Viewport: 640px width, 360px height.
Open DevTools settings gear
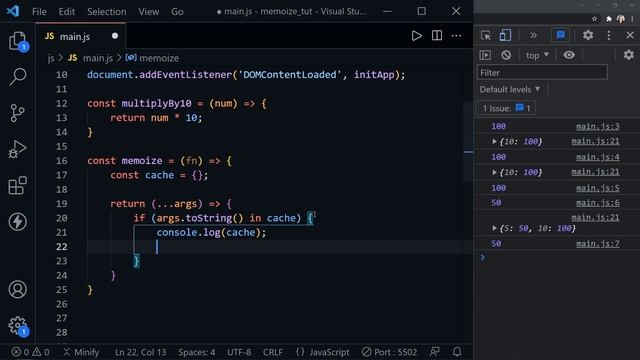point(588,35)
